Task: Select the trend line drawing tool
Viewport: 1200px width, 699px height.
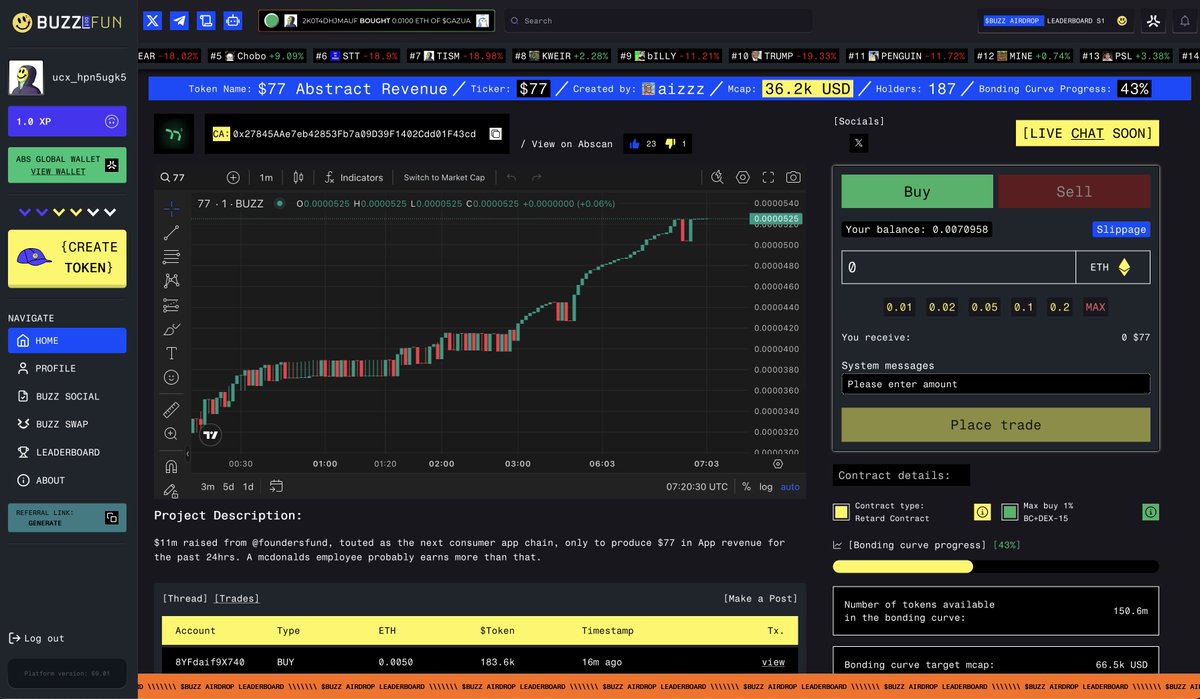Action: pyautogui.click(x=171, y=233)
